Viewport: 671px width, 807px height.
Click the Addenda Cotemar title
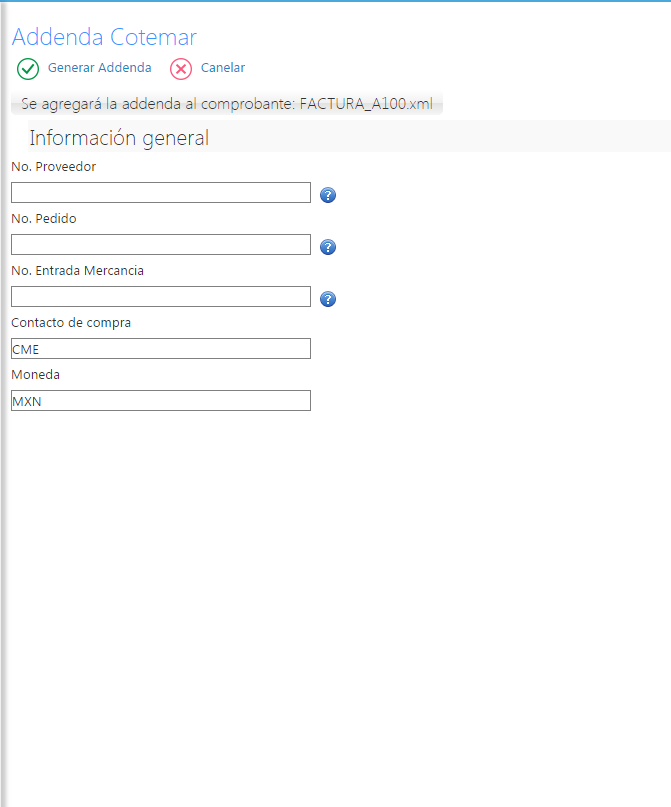[104, 37]
